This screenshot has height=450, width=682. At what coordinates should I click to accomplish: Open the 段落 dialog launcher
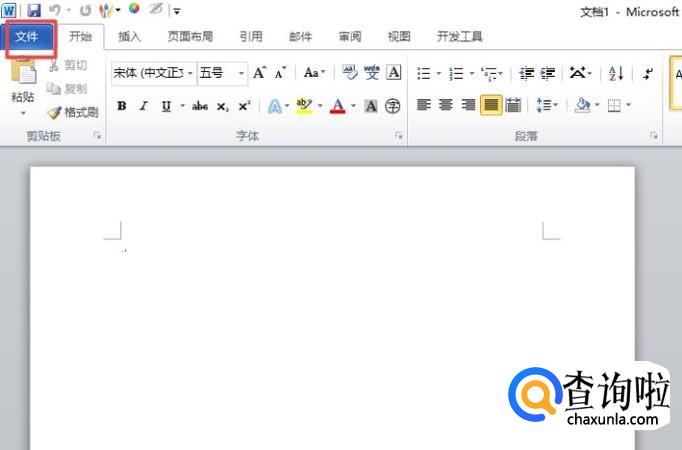[x=654, y=136]
